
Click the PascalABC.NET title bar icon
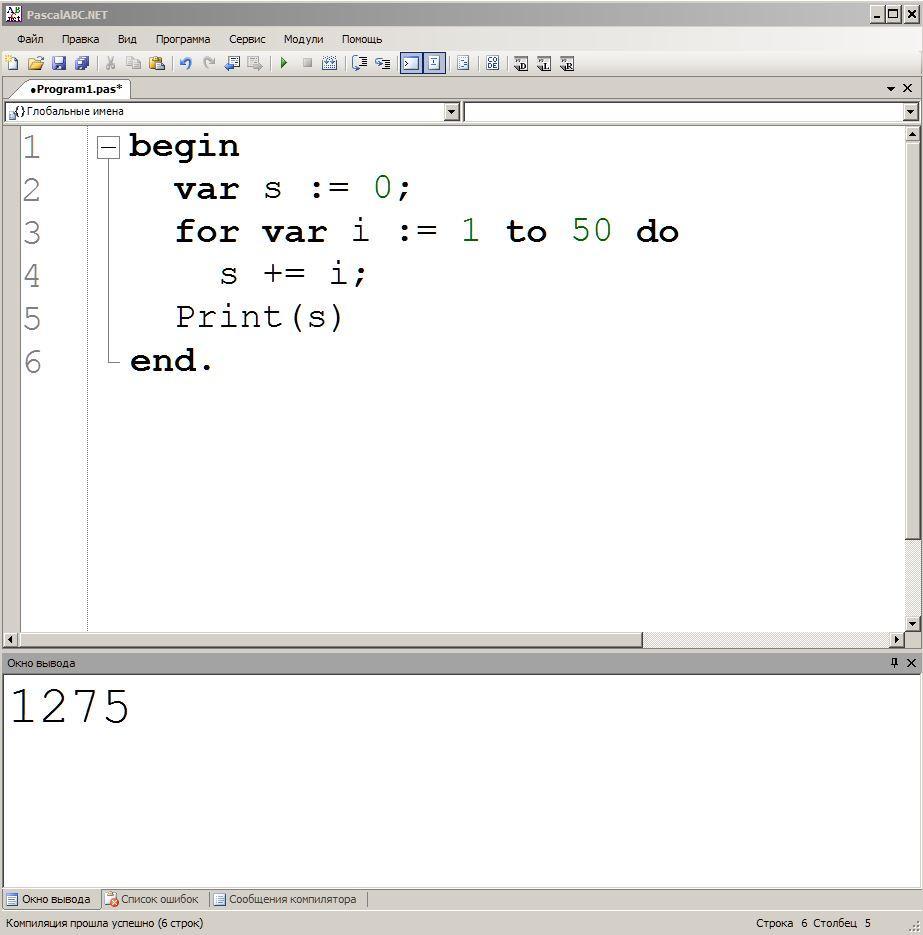(13, 14)
